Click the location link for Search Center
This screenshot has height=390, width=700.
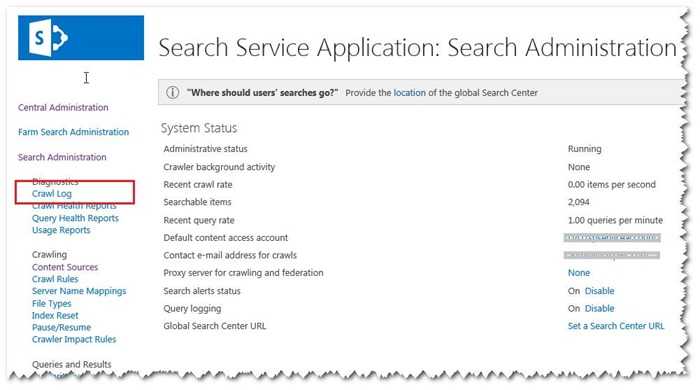coord(409,93)
